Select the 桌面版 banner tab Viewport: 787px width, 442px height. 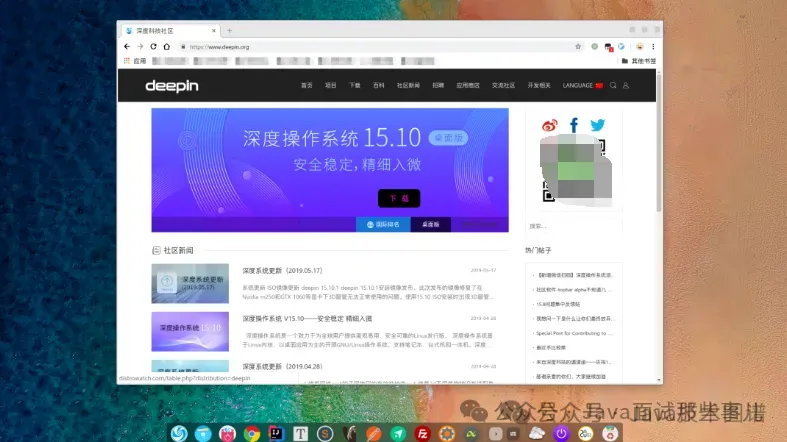pyautogui.click(x=430, y=224)
